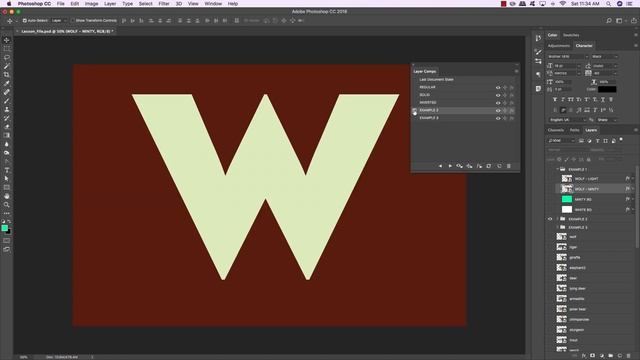Image resolution: width=640 pixels, height=360 pixels.
Task: Click the Layers panel delete layer icon
Action: coord(629,356)
